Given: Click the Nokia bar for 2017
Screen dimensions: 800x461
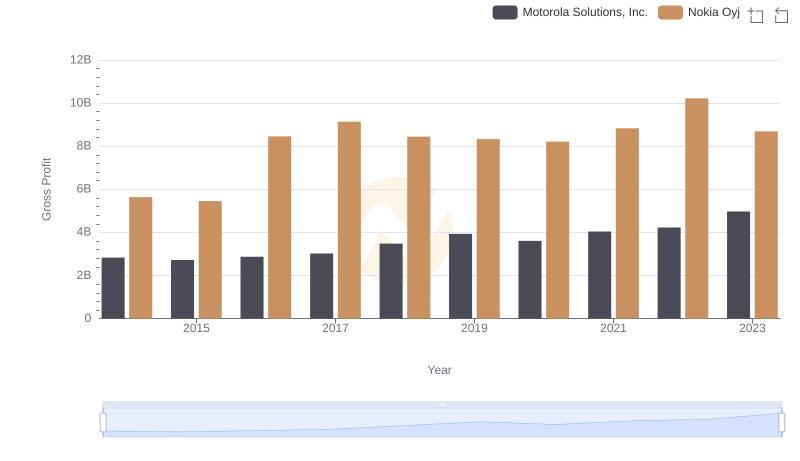Looking at the screenshot, I should click(x=349, y=220).
